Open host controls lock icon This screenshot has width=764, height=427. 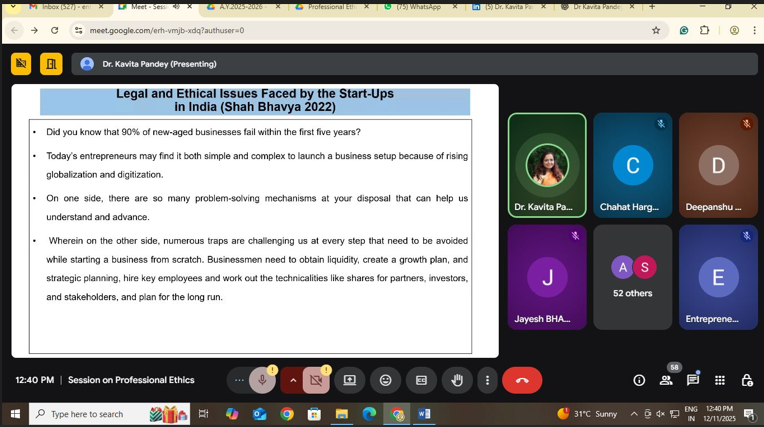click(746, 380)
